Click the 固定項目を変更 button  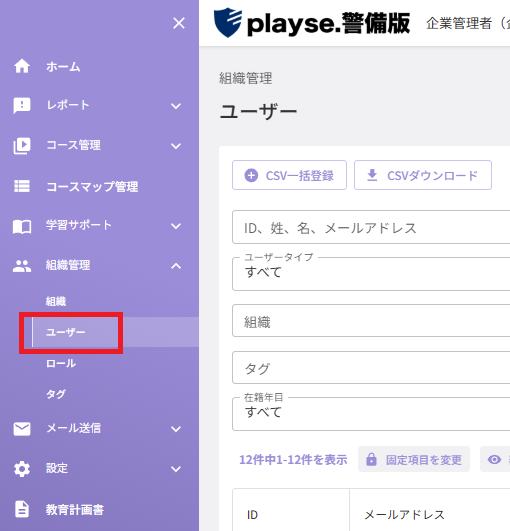pyautogui.click(x=414, y=459)
